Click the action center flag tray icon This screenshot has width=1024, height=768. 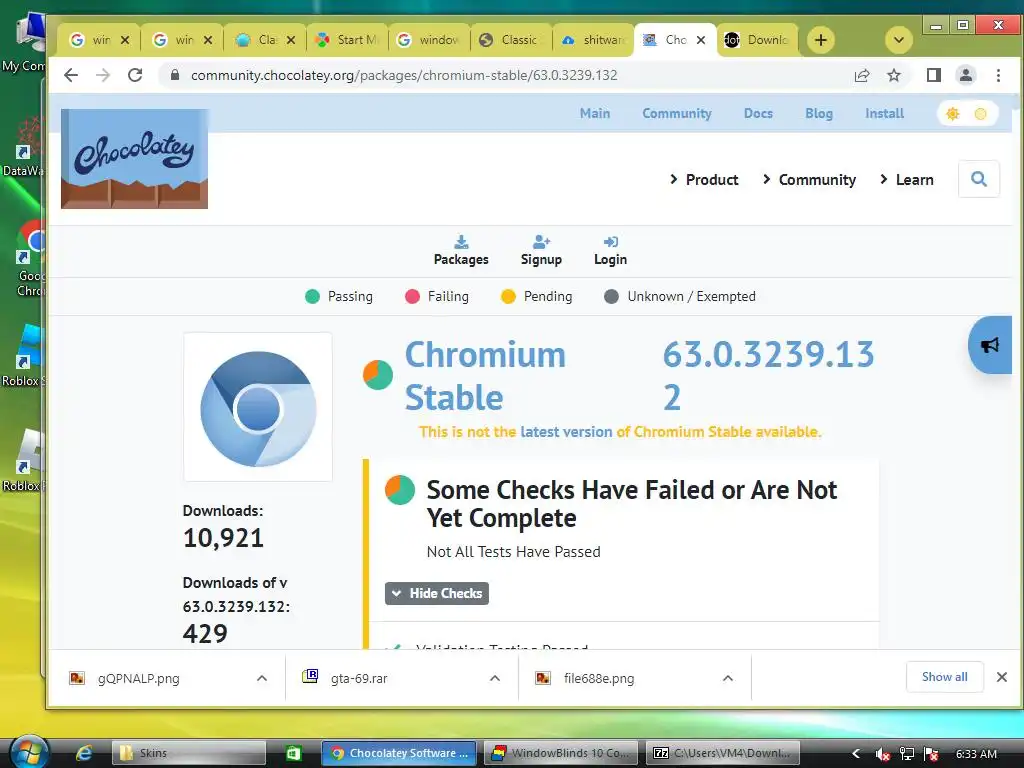[x=931, y=754]
